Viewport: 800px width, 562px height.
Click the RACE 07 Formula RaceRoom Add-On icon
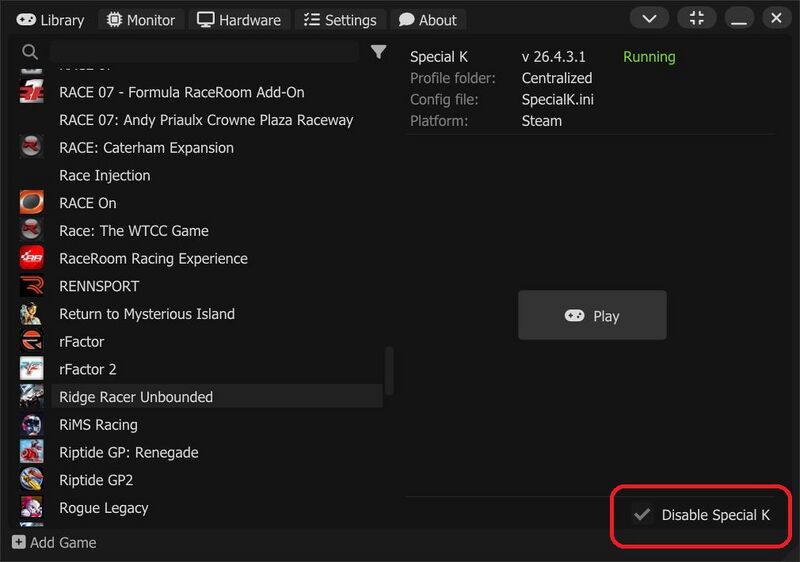[32, 92]
